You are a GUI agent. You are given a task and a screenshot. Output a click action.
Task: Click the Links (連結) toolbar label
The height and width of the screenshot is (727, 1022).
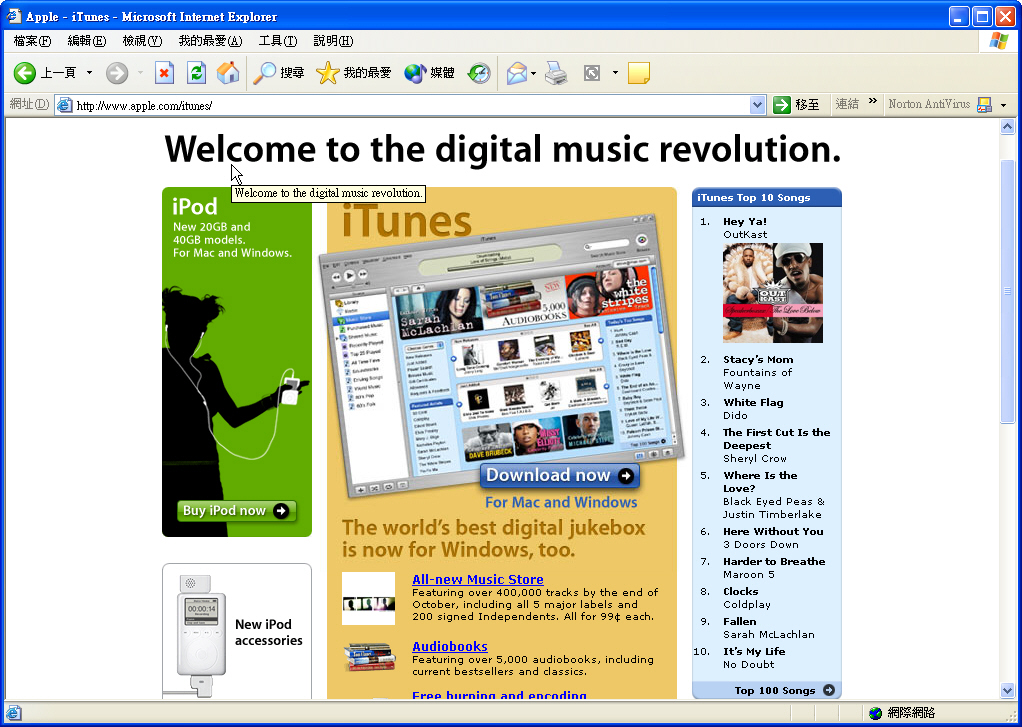[x=847, y=104]
